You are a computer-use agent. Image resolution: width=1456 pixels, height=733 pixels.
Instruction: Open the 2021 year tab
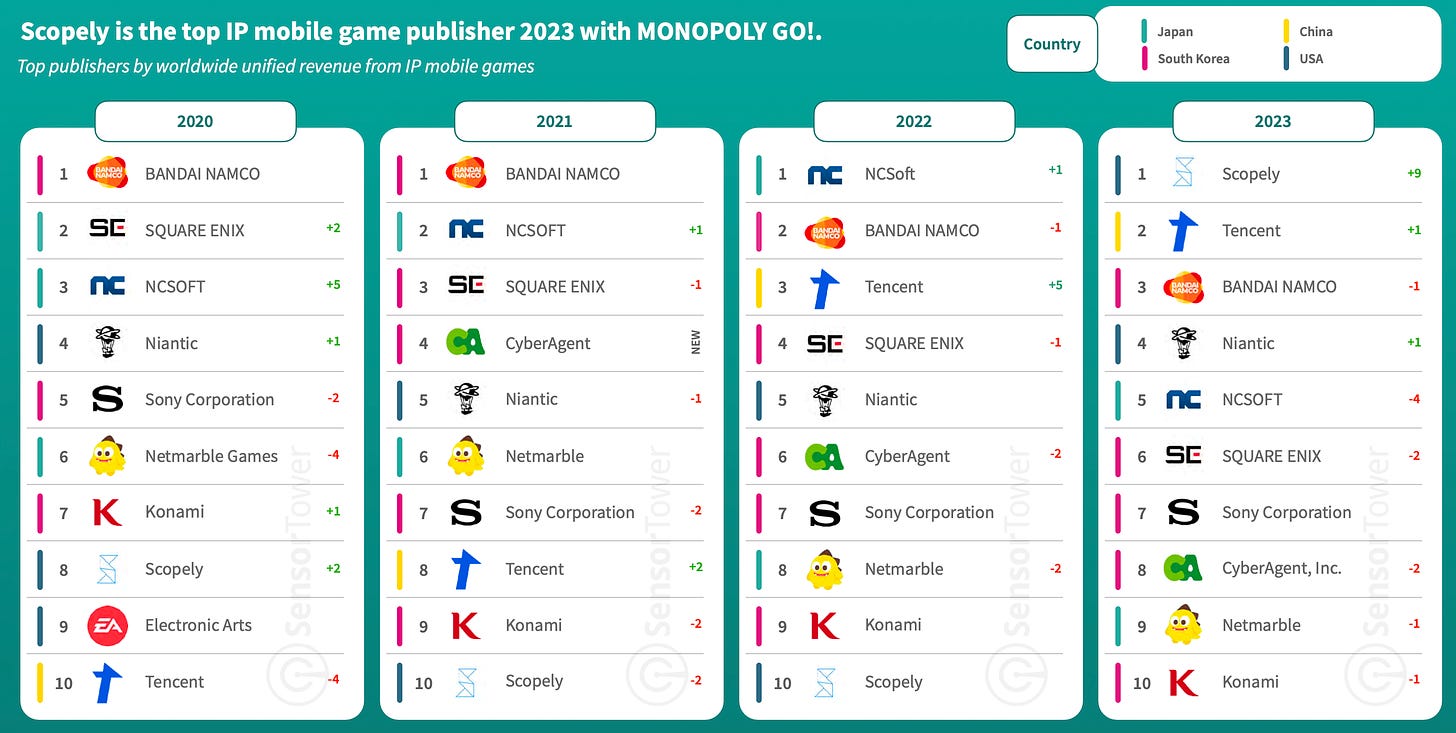click(554, 121)
